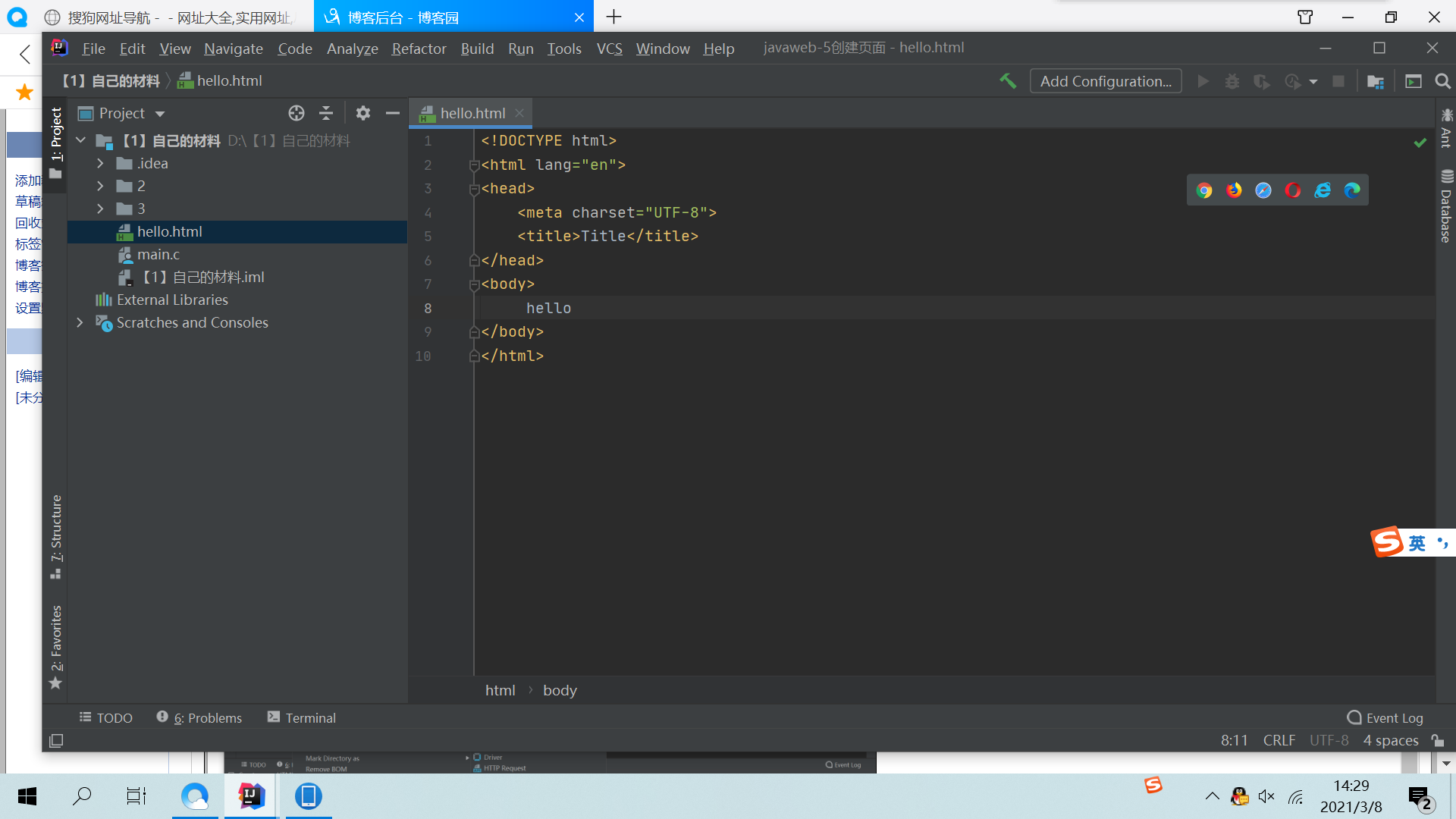Viewport: 1456px width, 819px height.
Task: Click CRLF line separator selector
Action: [x=1279, y=740]
